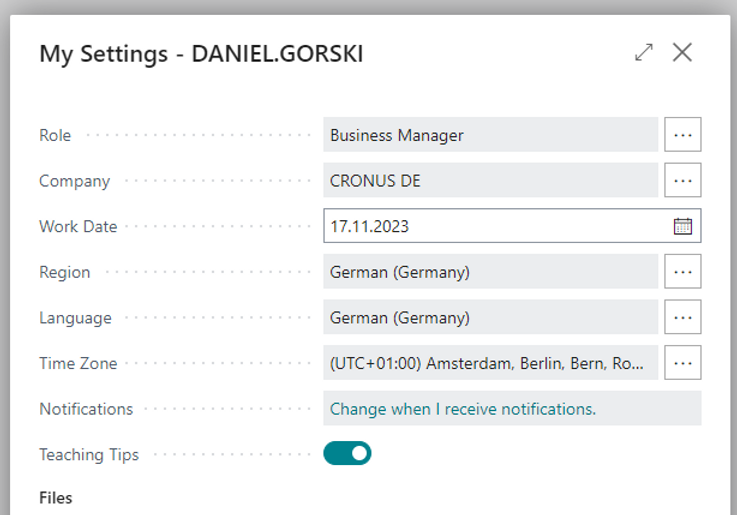
Task: Select the CRONUS DE company field
Action: click(490, 181)
